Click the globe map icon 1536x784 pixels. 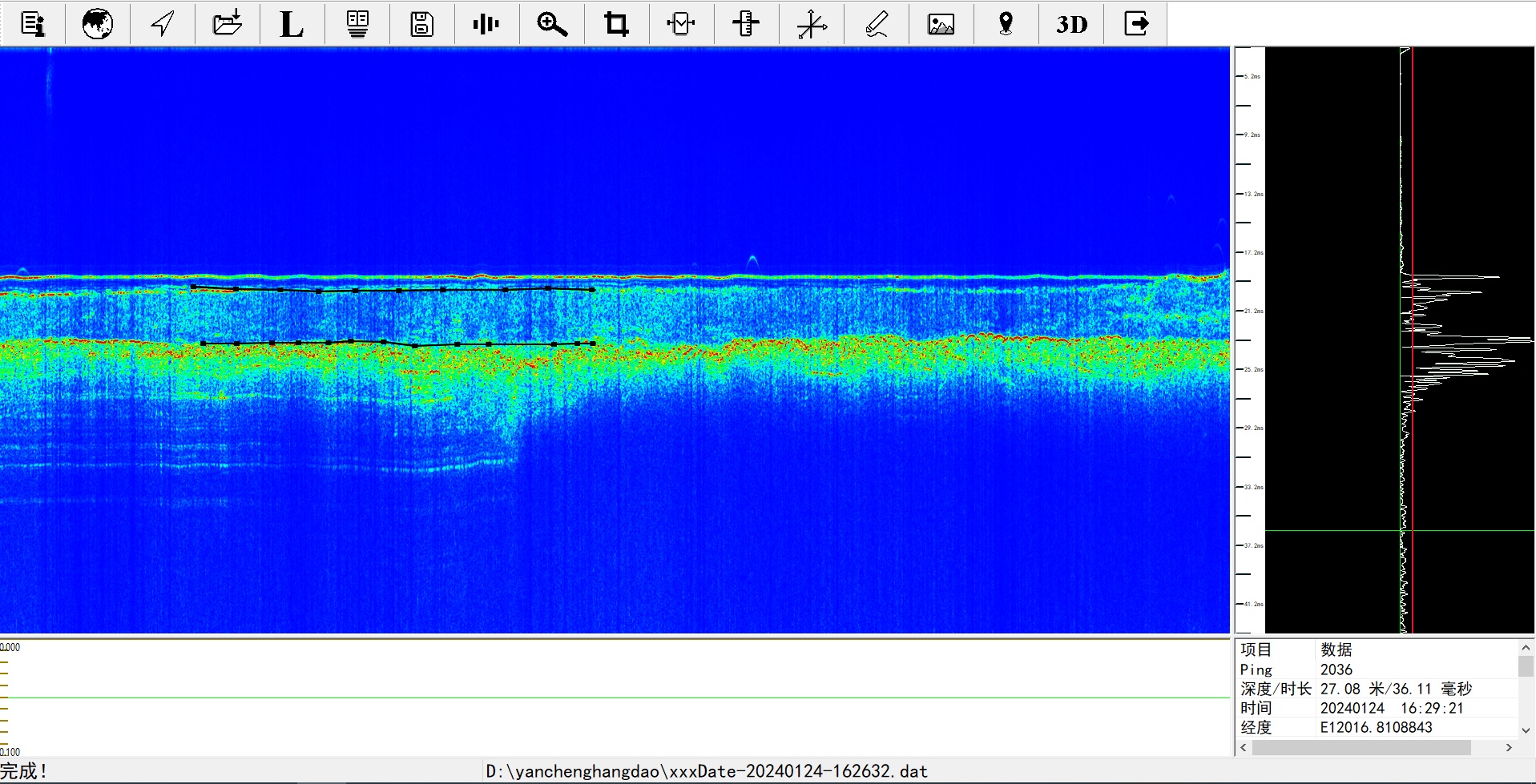(98, 24)
